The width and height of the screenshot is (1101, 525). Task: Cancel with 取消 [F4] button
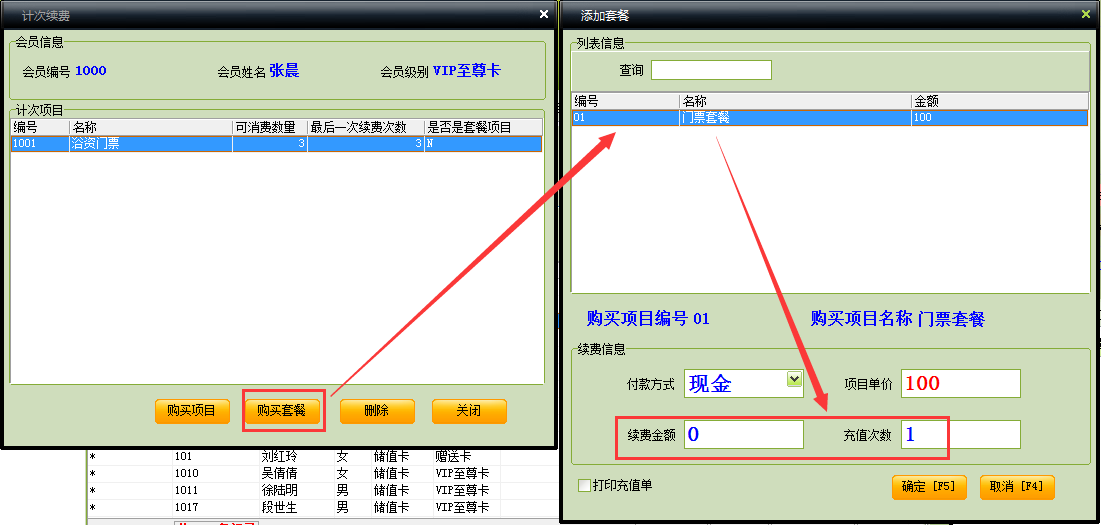point(1017,487)
